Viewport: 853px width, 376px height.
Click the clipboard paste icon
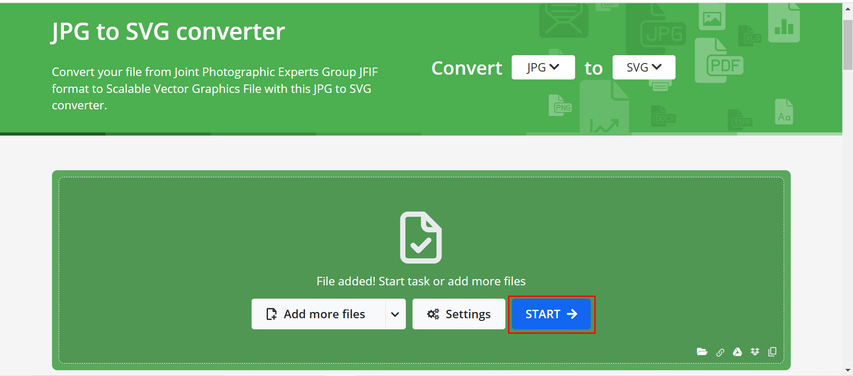point(772,352)
